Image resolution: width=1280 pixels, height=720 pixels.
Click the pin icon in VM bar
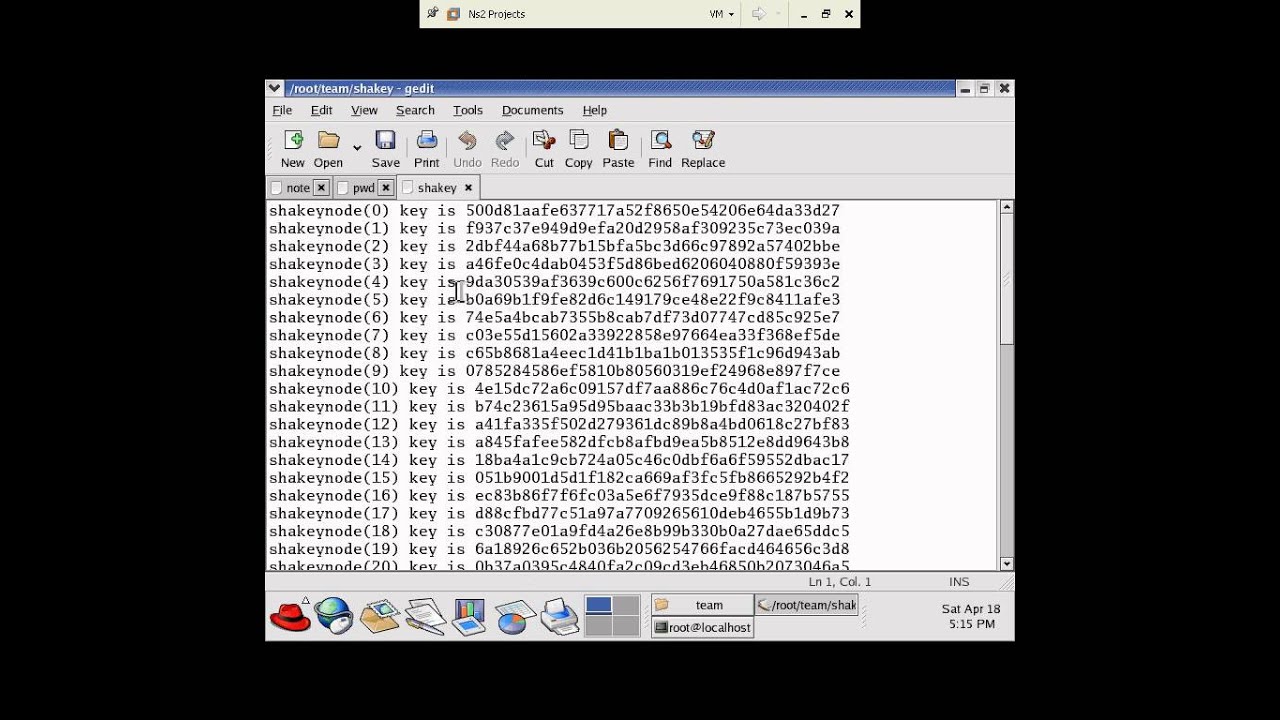tap(433, 14)
